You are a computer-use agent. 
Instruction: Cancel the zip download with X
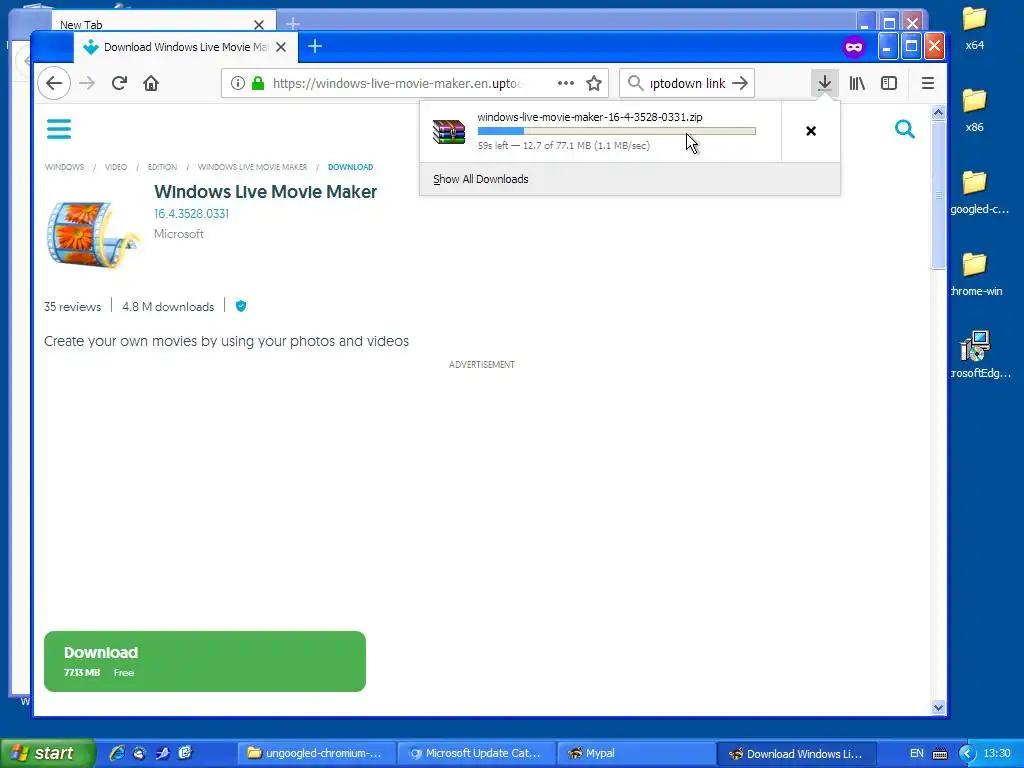point(810,131)
